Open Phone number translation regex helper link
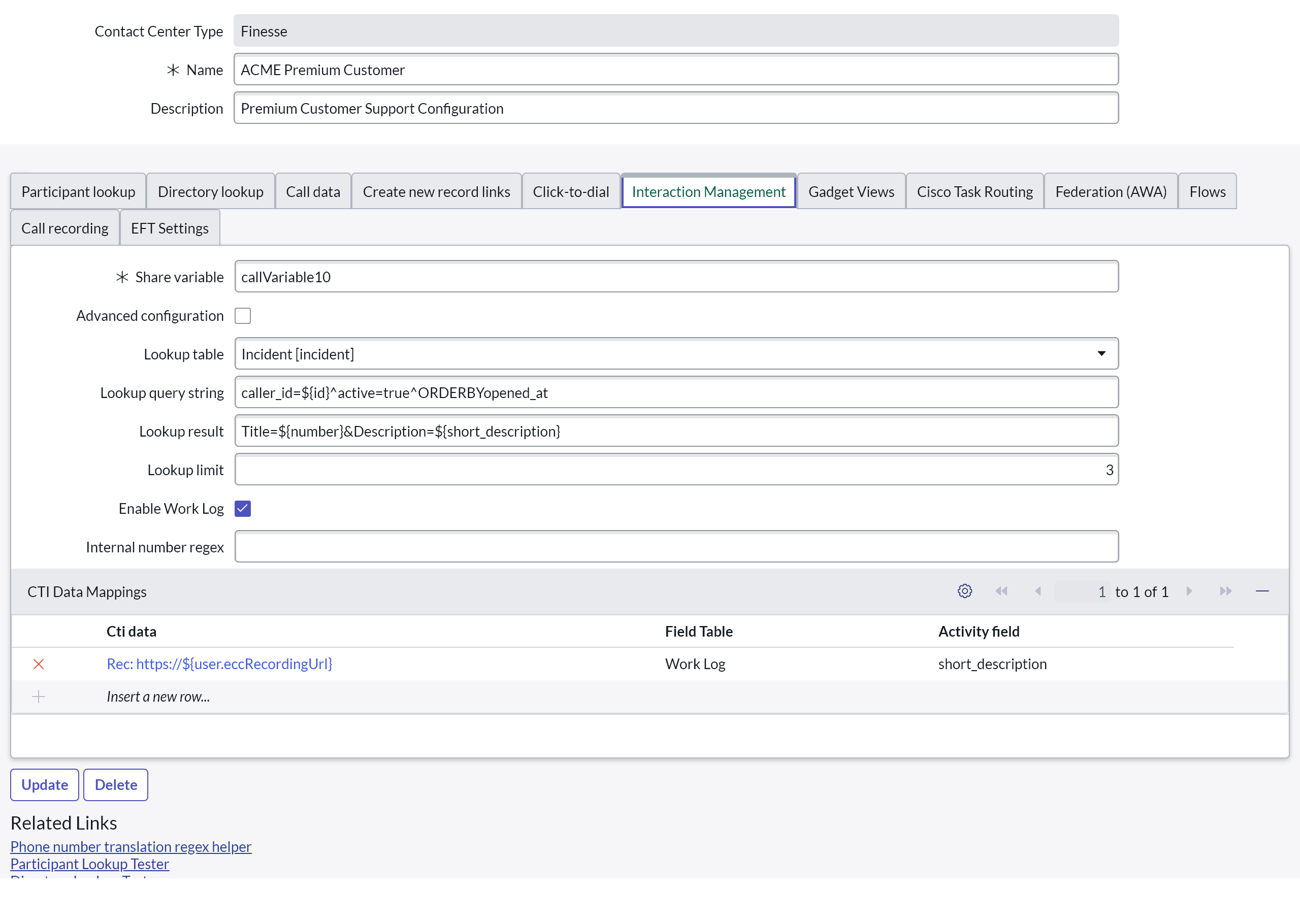1300x924 pixels. click(x=131, y=846)
